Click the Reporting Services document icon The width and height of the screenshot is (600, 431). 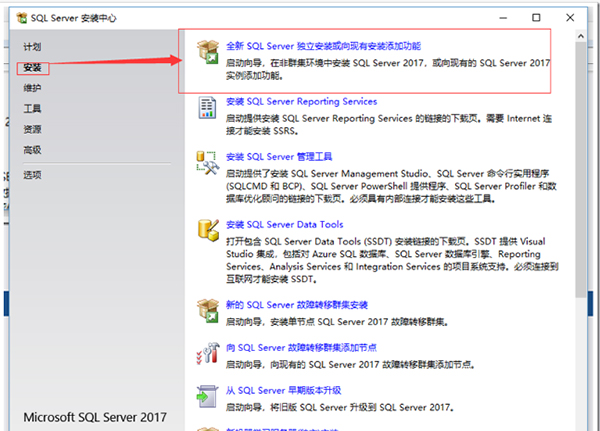pos(207,108)
